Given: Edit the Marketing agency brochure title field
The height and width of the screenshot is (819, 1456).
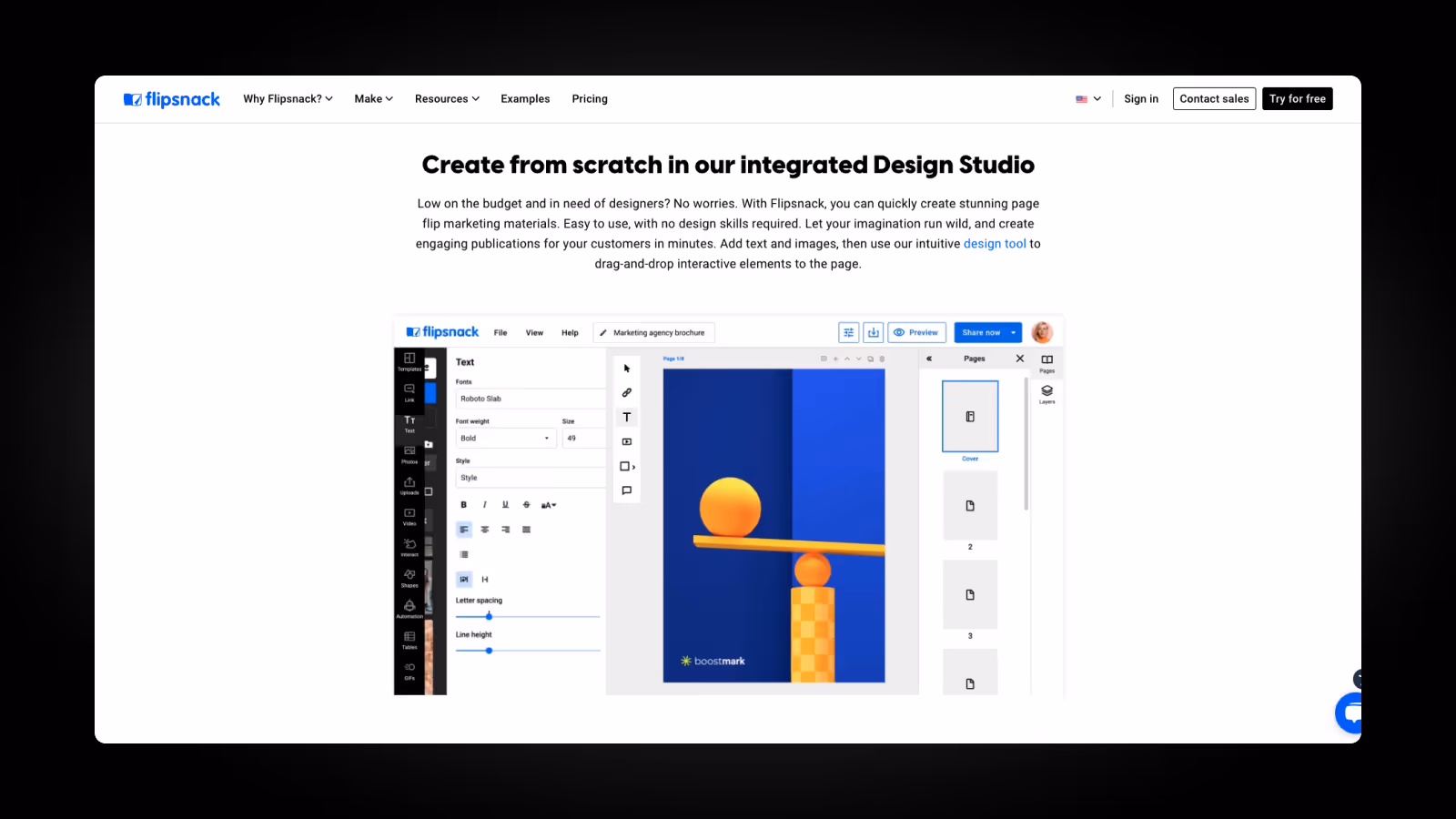Looking at the screenshot, I should coord(654,333).
